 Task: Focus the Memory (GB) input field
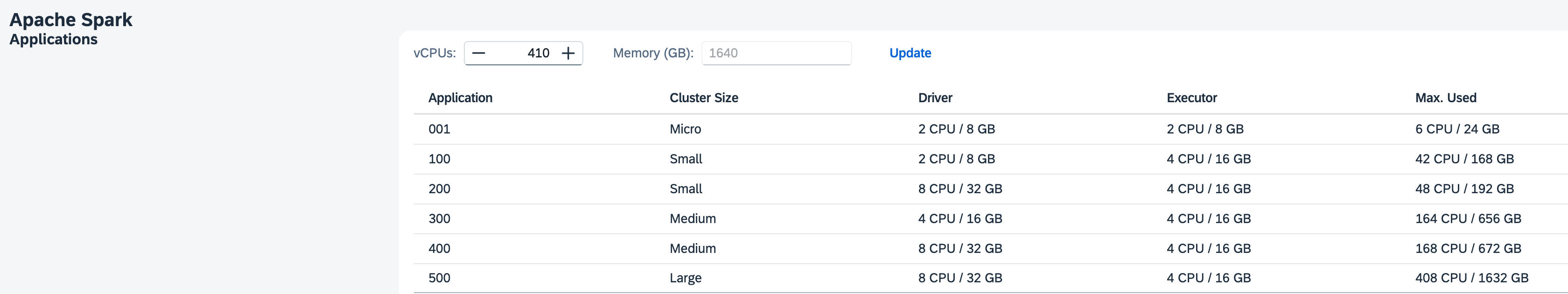tap(776, 53)
